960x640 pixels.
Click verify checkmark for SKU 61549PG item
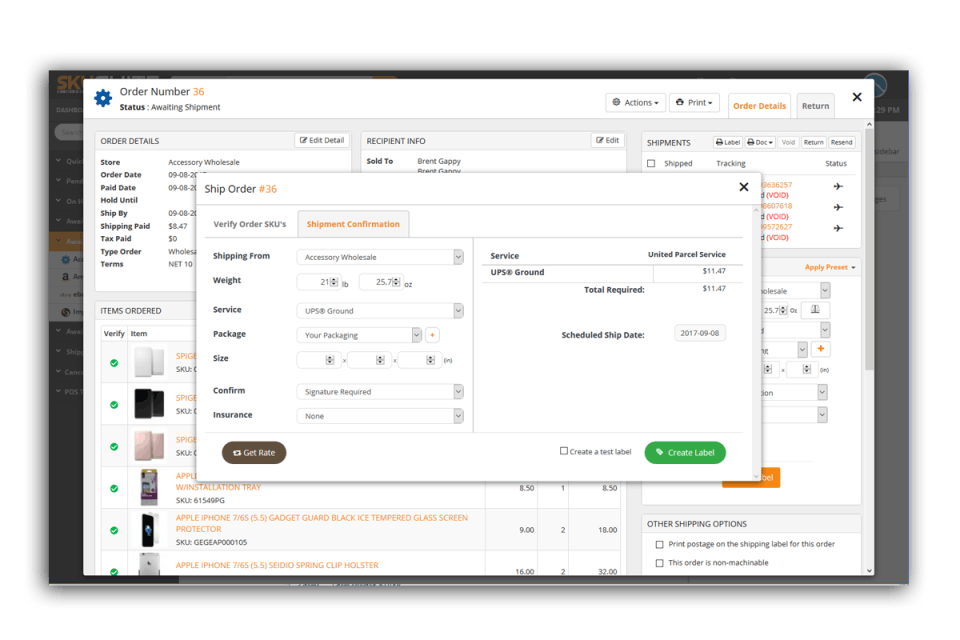tap(114, 488)
